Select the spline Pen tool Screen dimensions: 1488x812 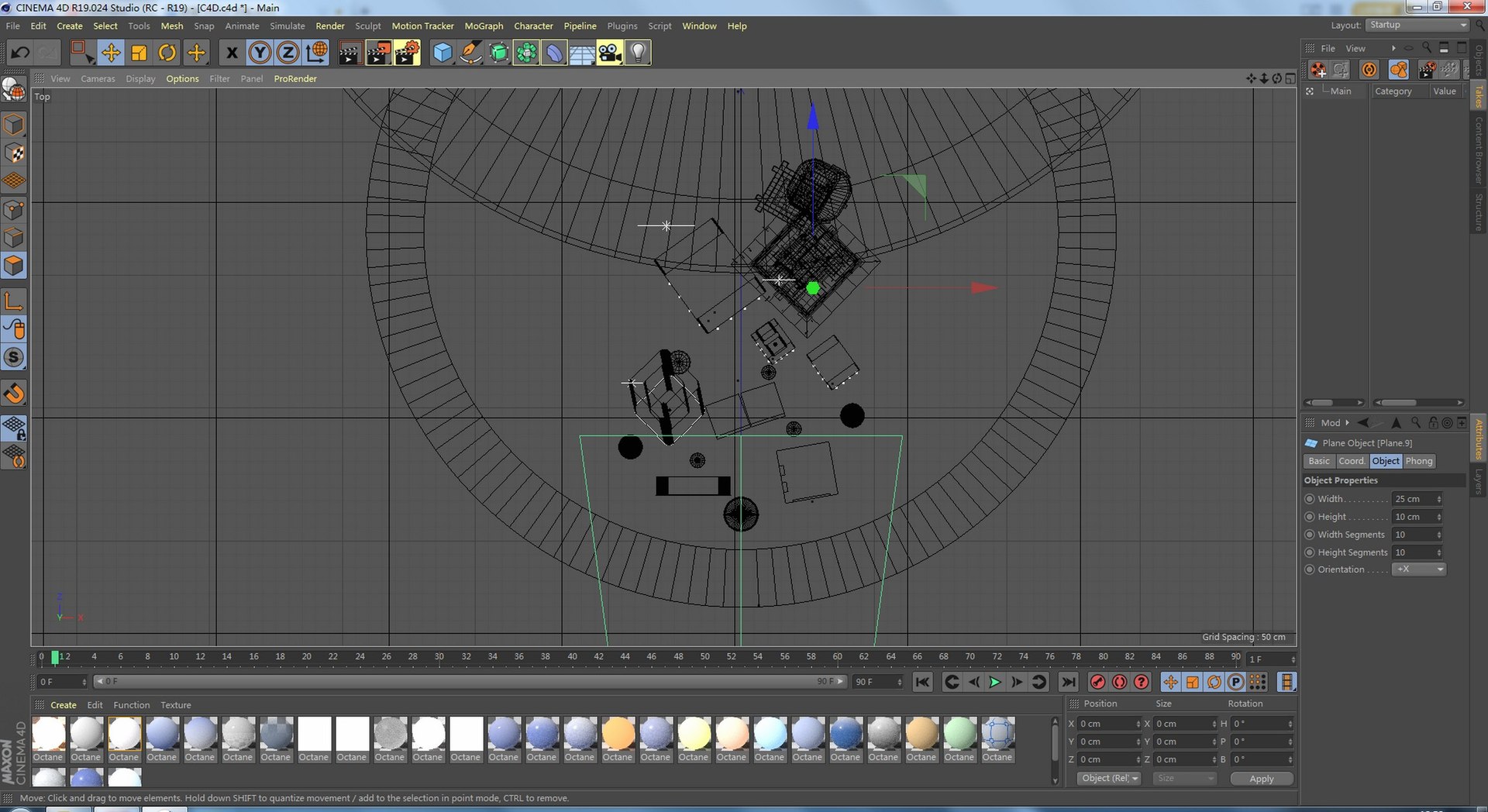tap(470, 53)
